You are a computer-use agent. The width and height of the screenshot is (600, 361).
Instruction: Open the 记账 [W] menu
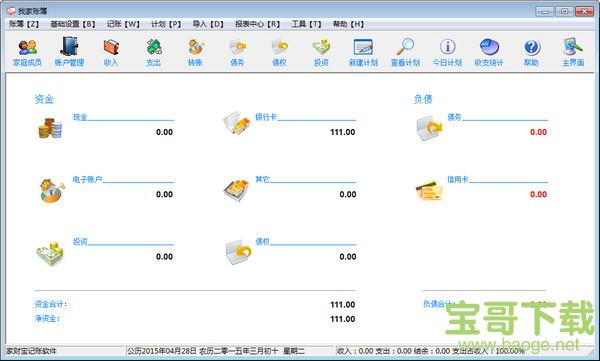[x=123, y=24]
